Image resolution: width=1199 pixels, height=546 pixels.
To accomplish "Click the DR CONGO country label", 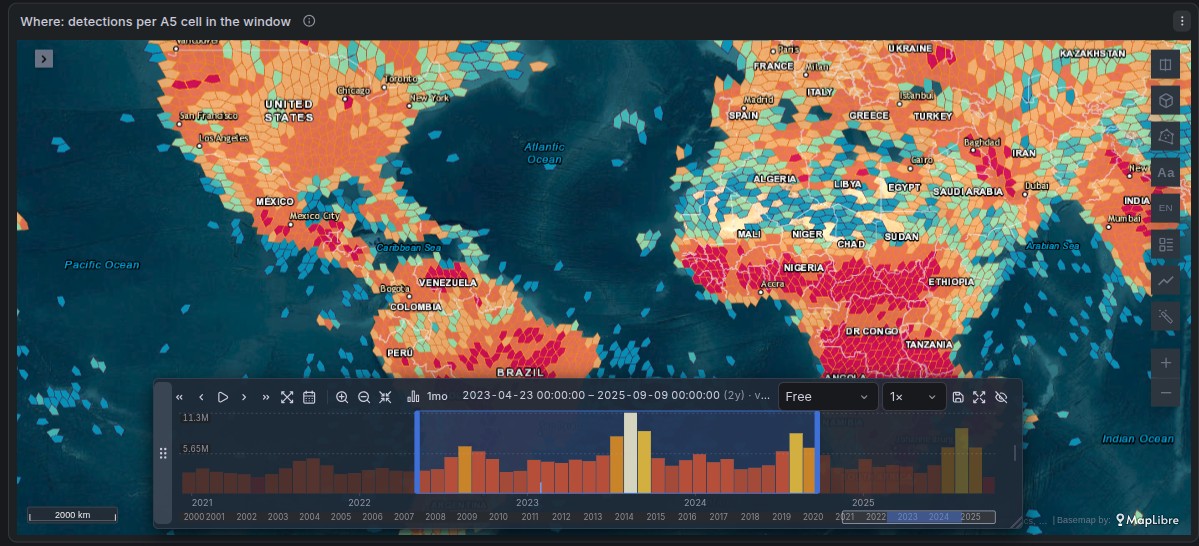I will point(870,331).
